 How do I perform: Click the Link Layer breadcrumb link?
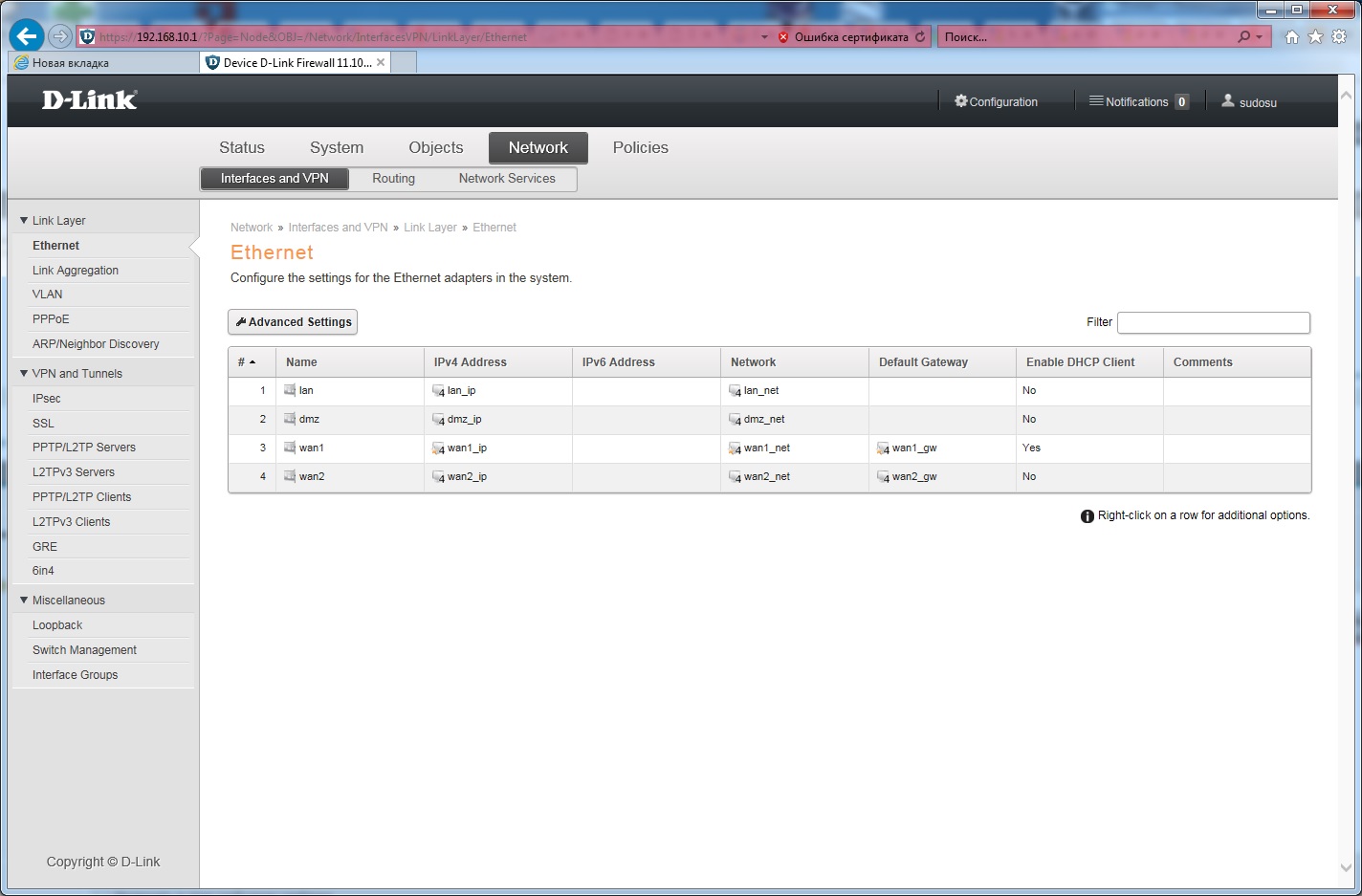pos(430,228)
